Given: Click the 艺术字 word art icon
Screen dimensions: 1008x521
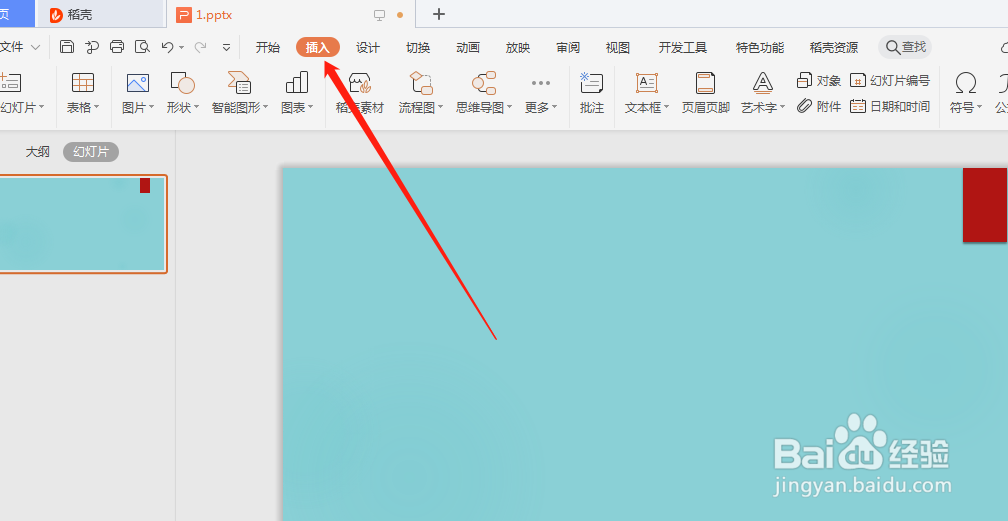Looking at the screenshot, I should (x=762, y=83).
